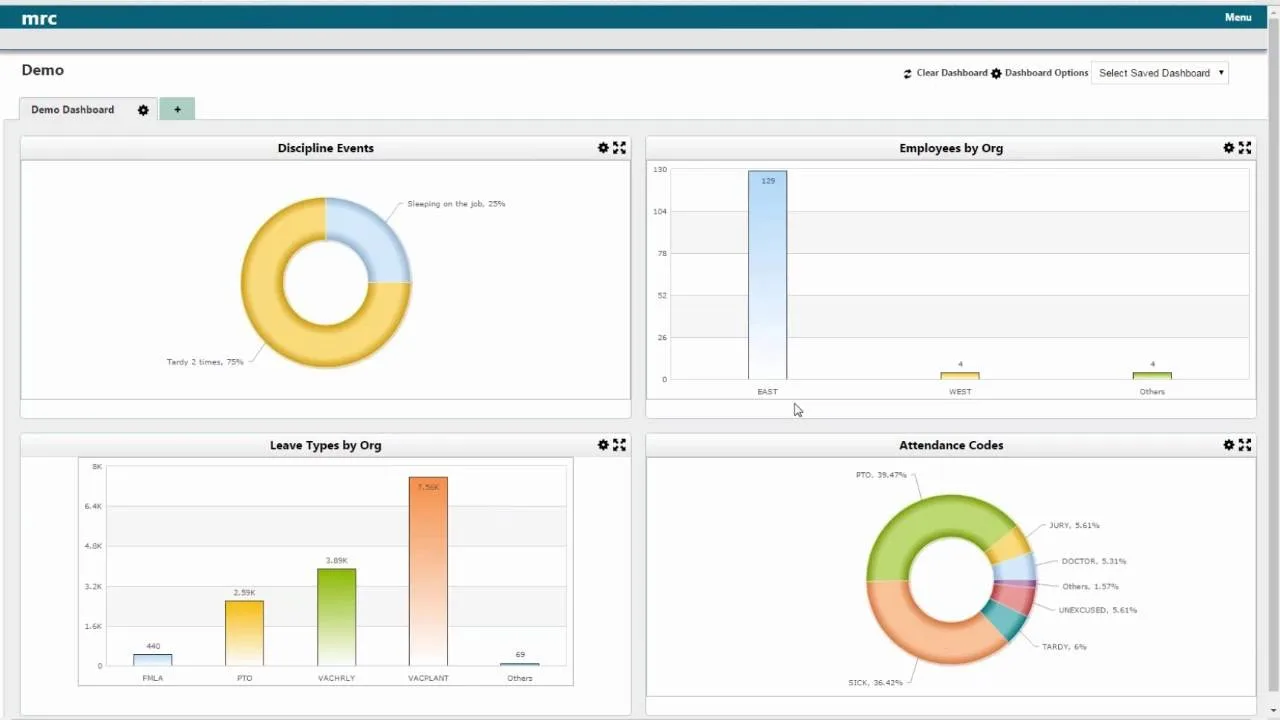Select the EAST bar in Employees chart

(x=768, y=275)
